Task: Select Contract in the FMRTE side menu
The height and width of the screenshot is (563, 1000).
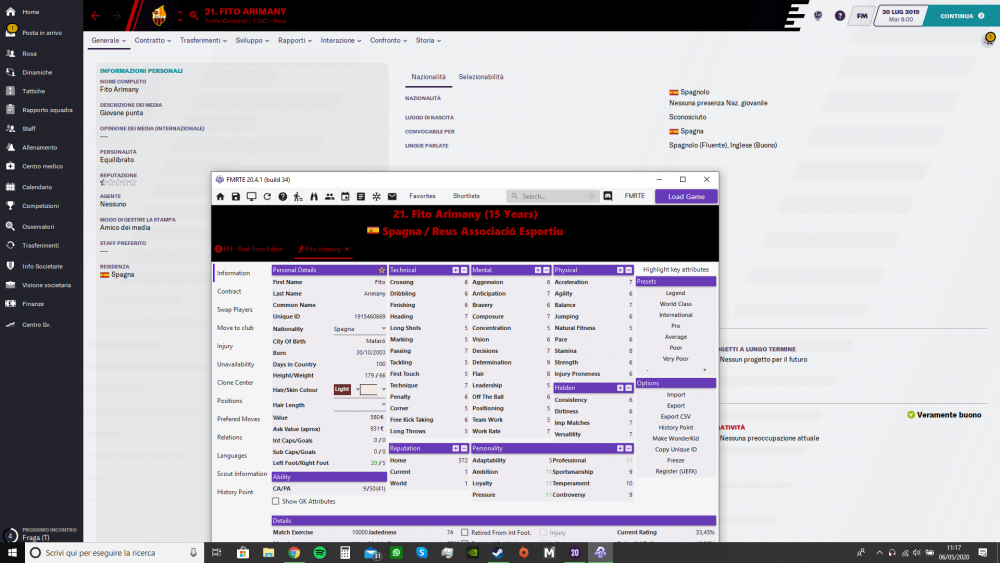Action: pos(229,291)
